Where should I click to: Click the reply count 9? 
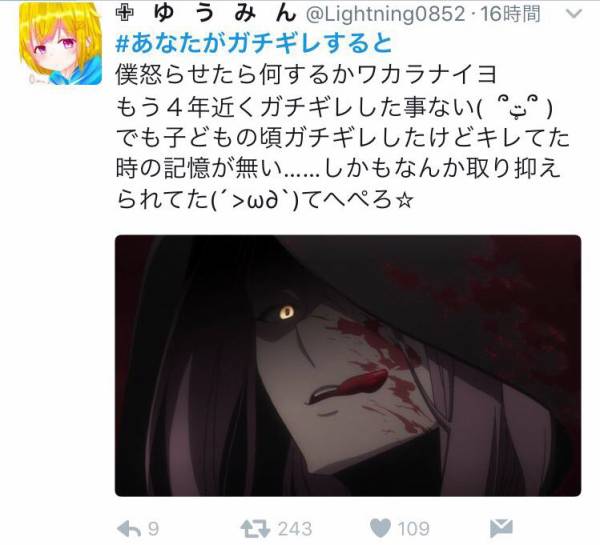click(153, 529)
